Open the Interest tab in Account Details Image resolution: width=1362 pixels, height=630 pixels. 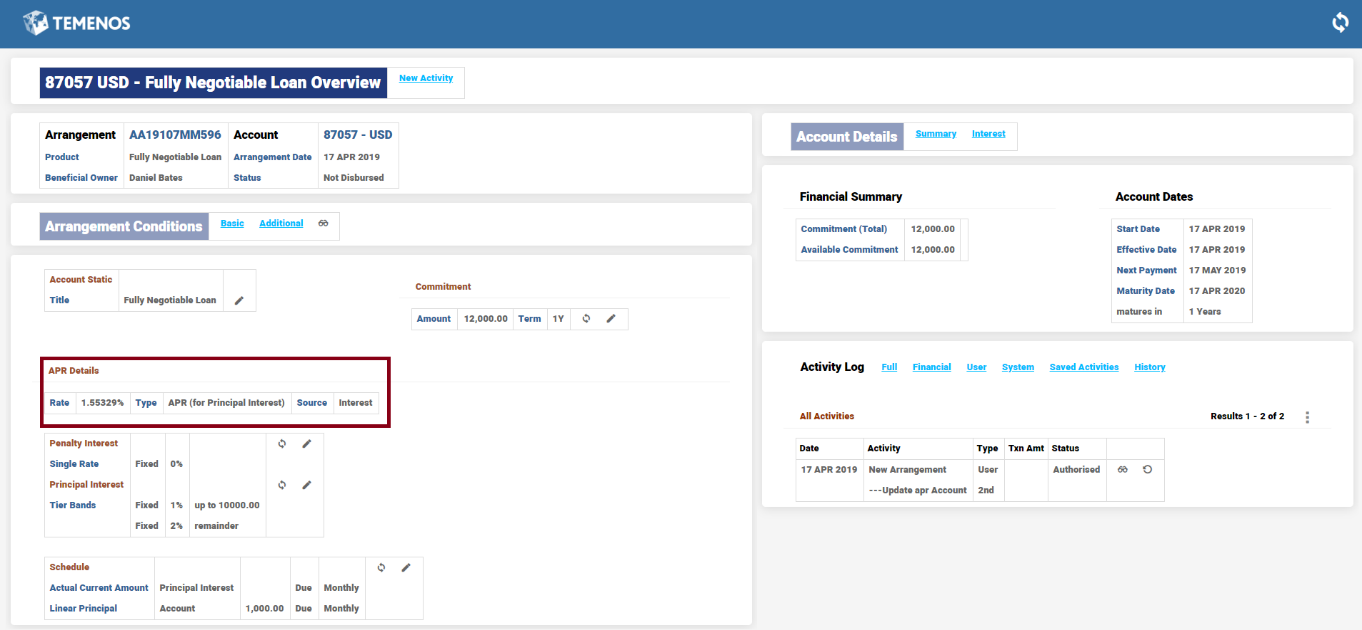[988, 134]
